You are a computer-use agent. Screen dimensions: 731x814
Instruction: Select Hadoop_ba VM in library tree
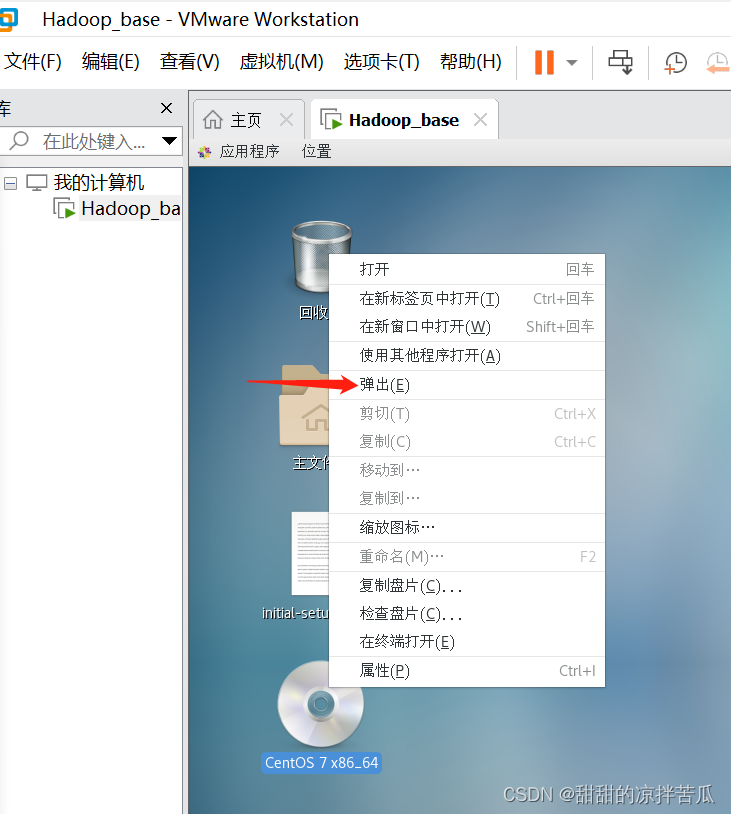click(x=130, y=209)
